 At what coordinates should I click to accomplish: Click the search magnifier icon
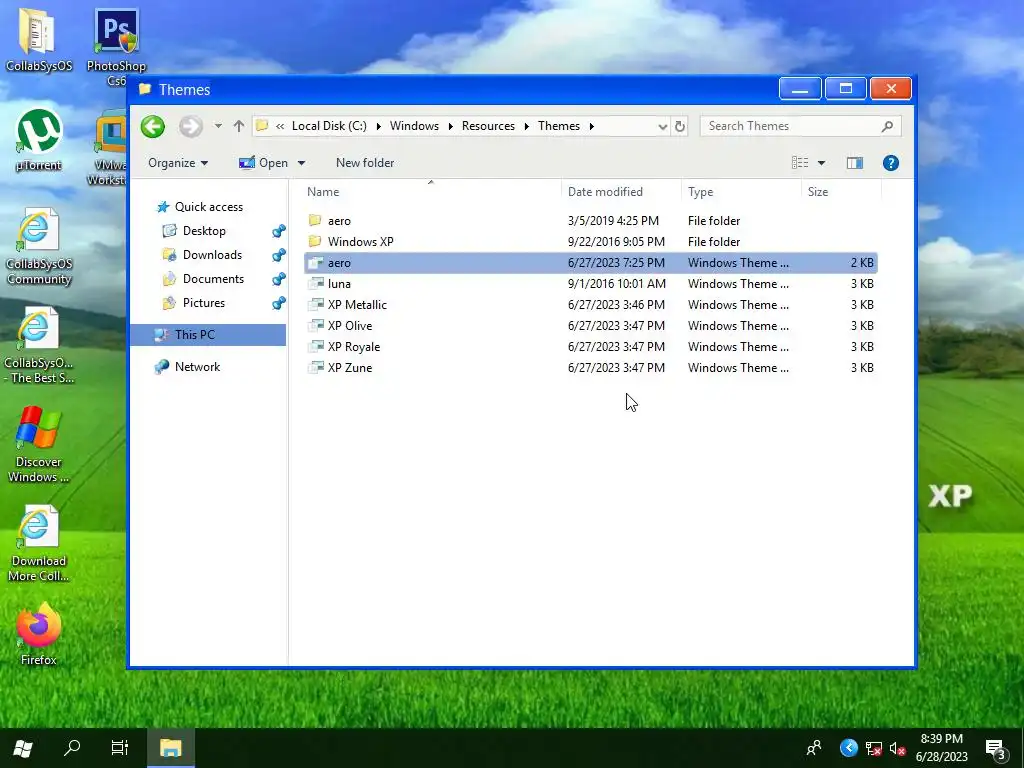click(x=887, y=126)
